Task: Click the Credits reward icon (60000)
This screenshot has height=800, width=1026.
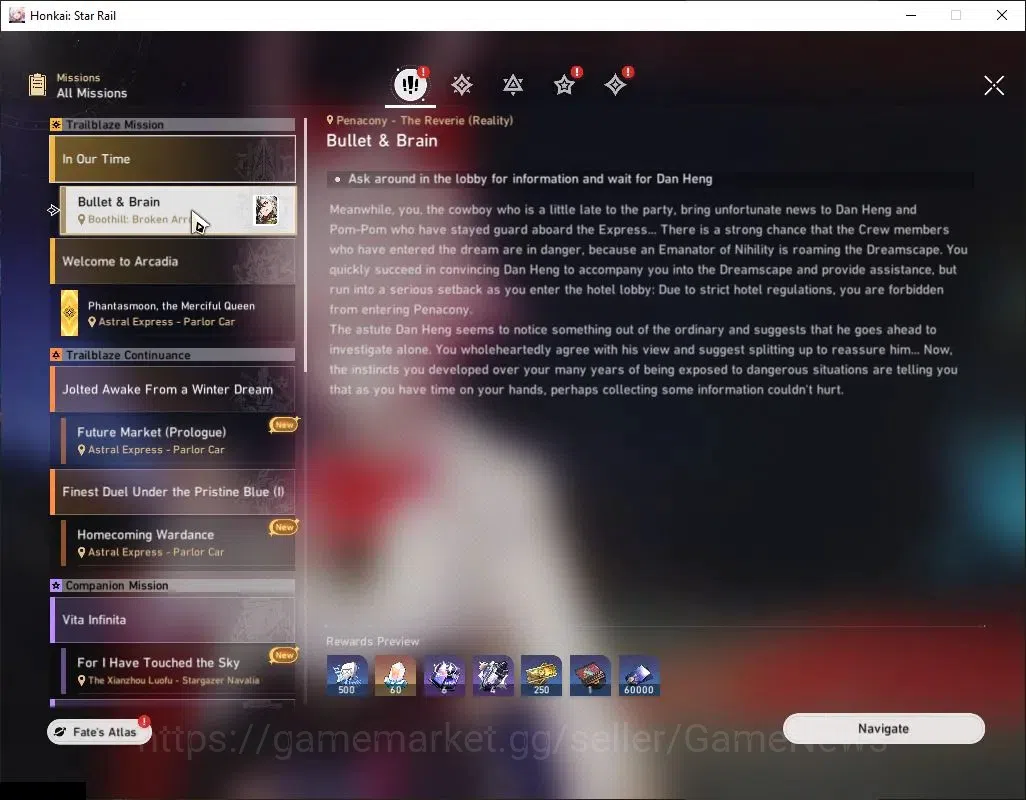Action: click(x=639, y=676)
